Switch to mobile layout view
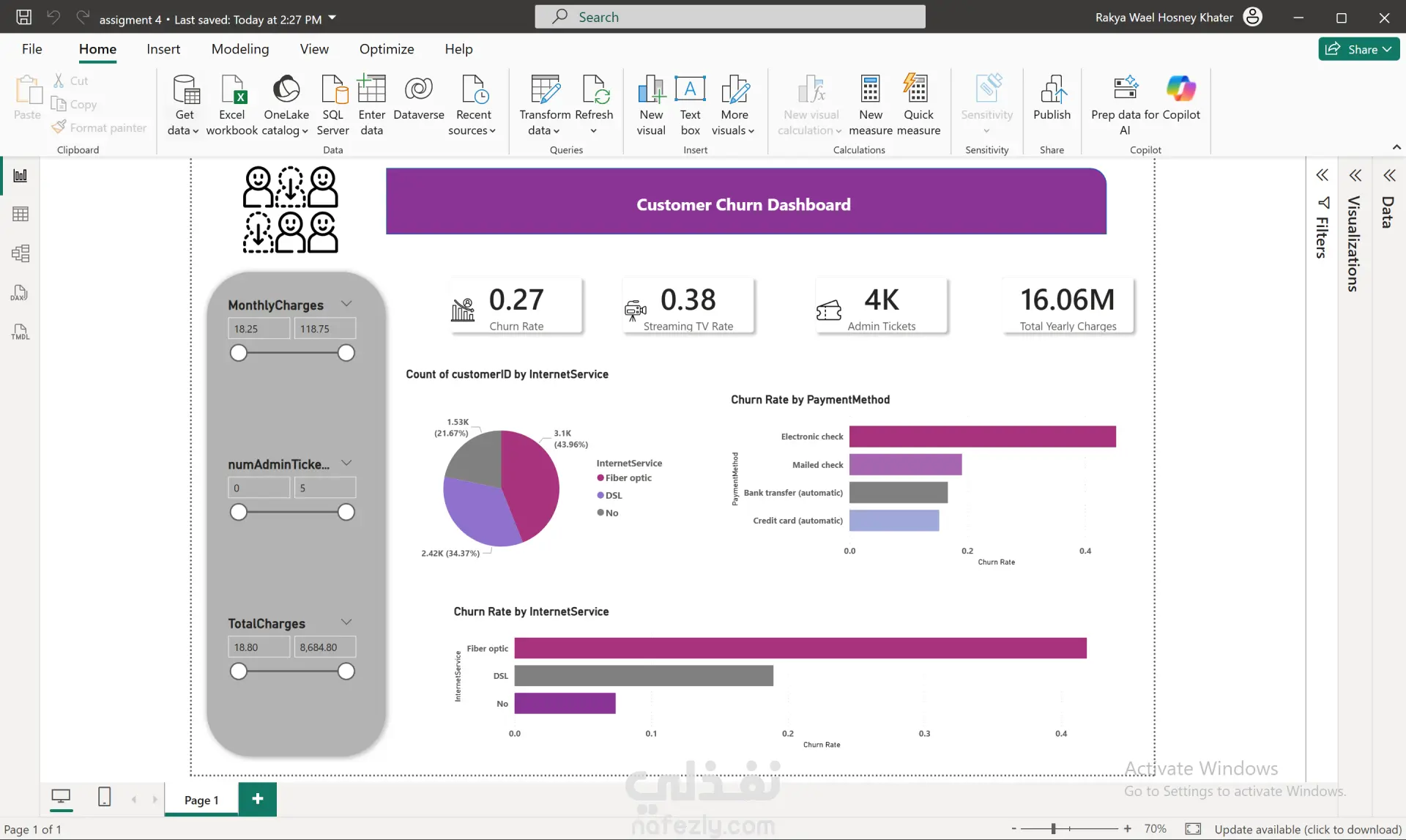The width and height of the screenshot is (1406, 840). [x=104, y=797]
